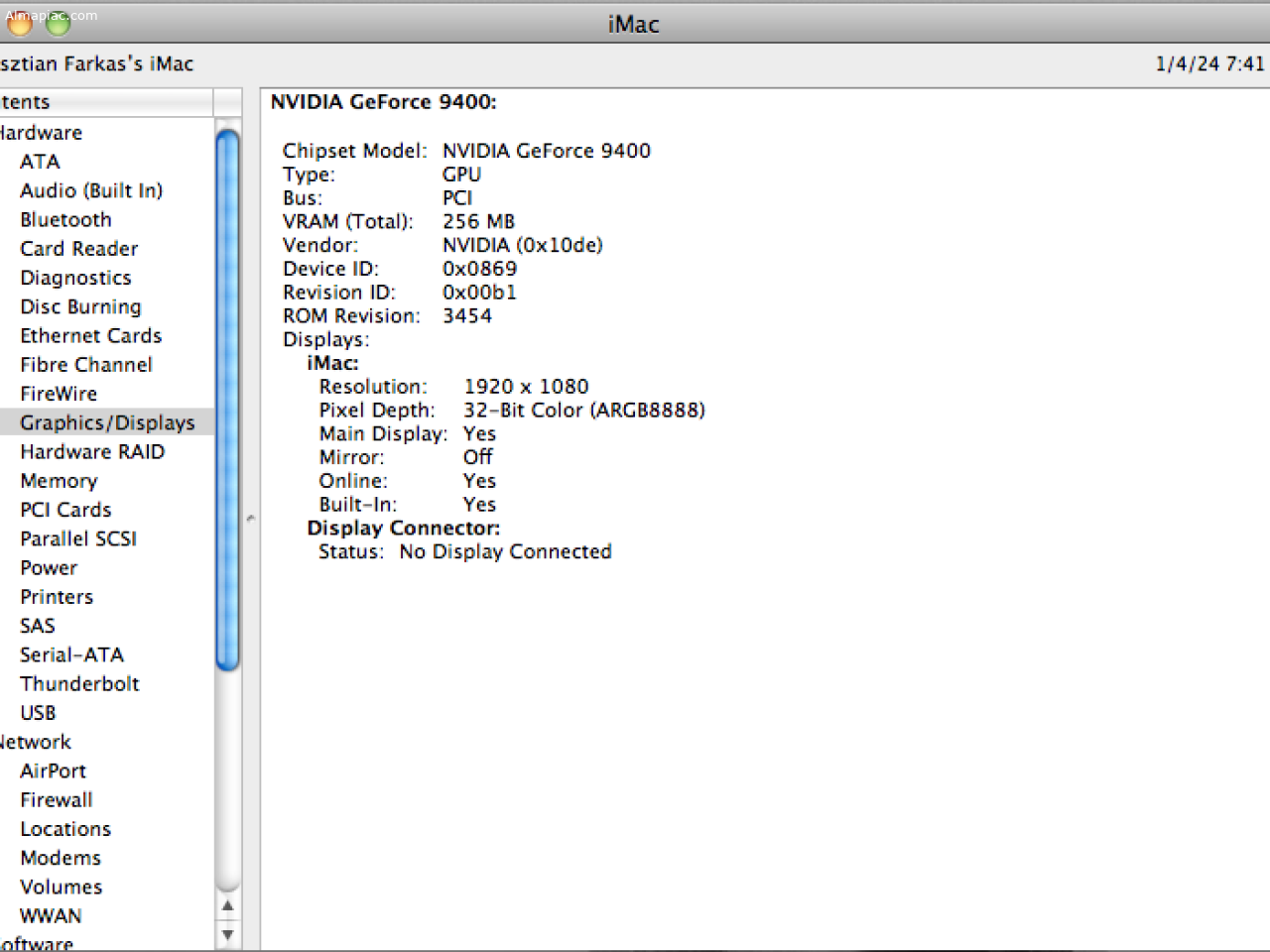This screenshot has width=1270, height=952.
Task: Open Disc Burning details
Action: [80, 306]
